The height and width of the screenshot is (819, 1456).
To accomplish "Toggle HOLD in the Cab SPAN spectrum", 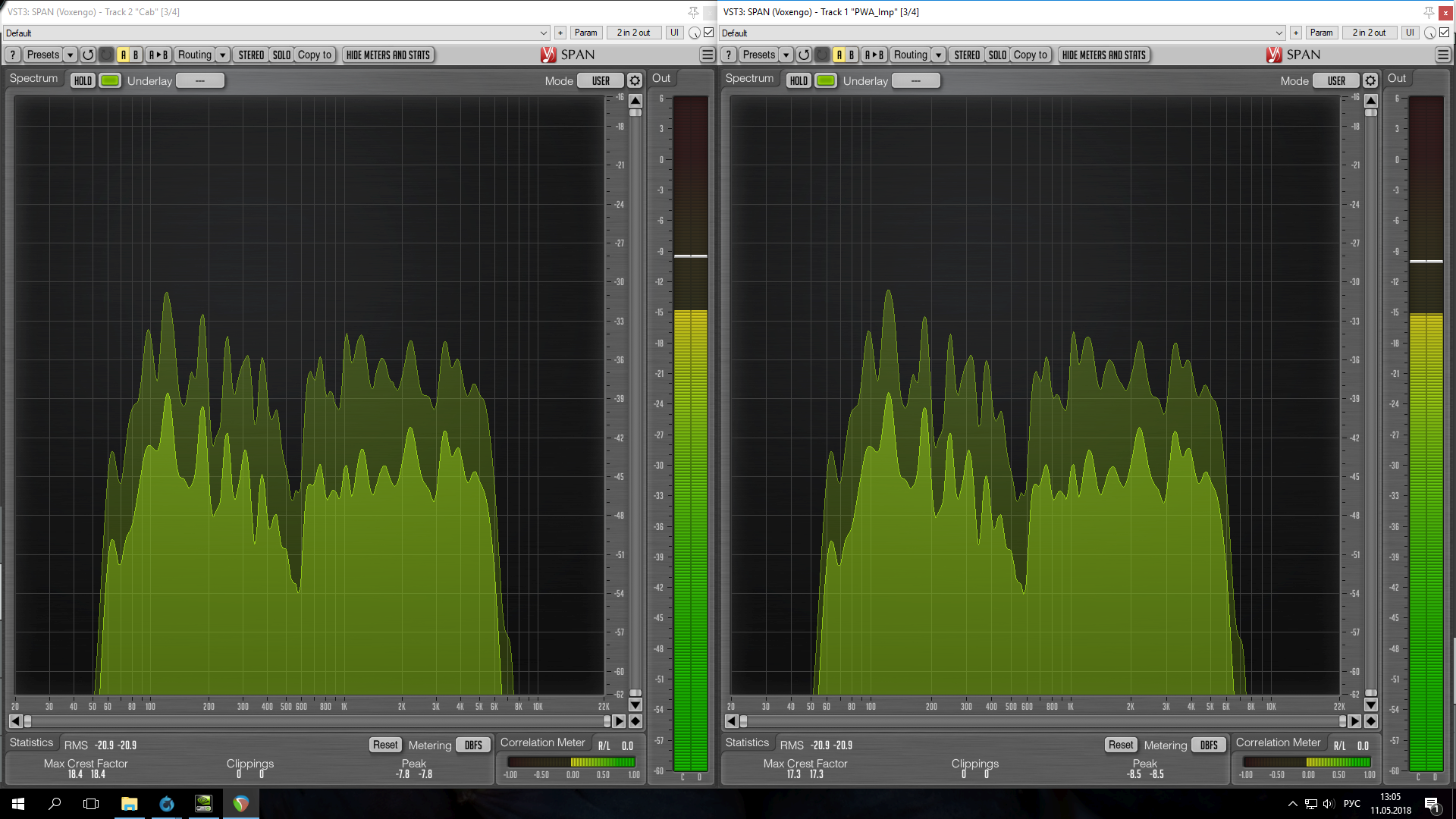I will click(x=83, y=80).
